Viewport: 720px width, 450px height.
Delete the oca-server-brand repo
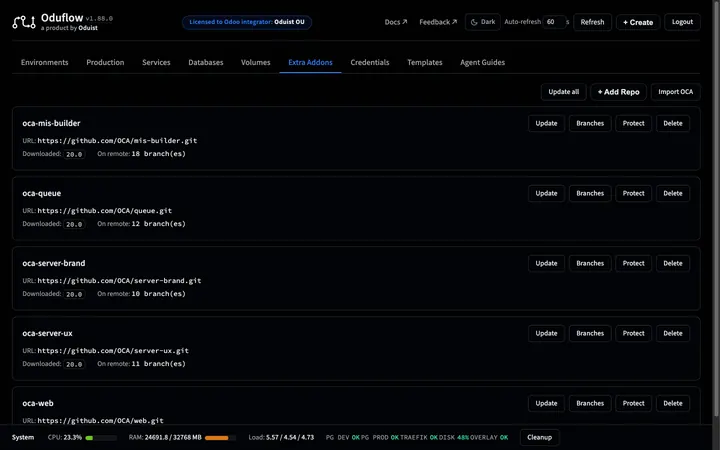point(673,264)
